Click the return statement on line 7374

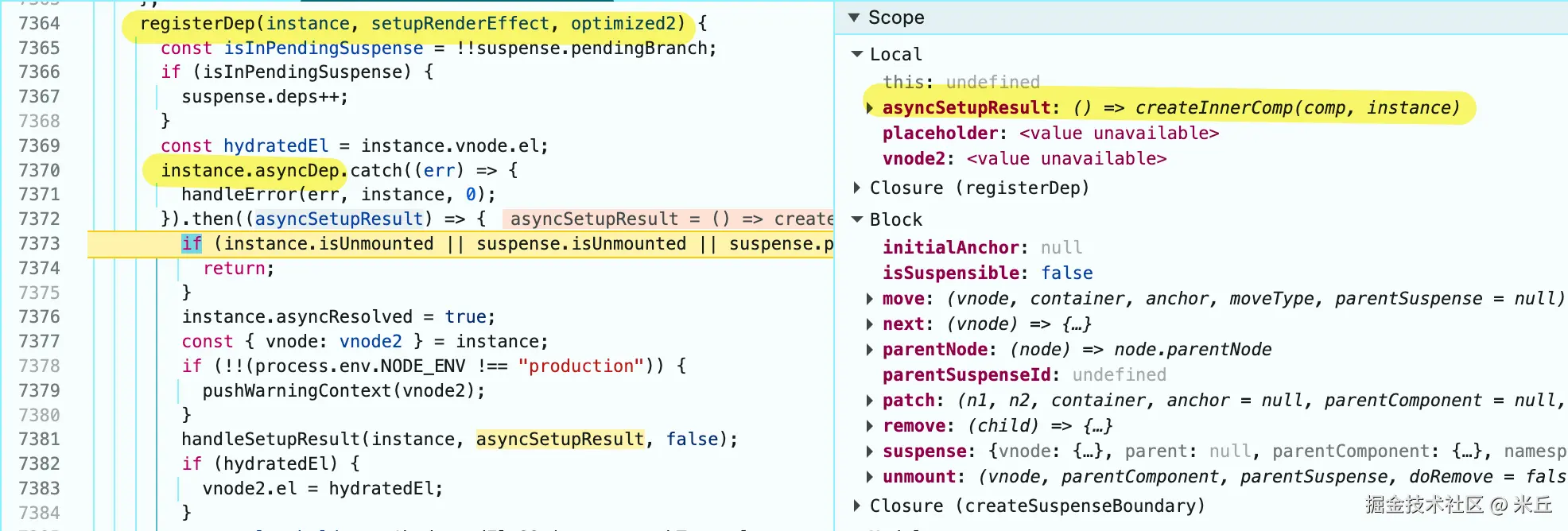click(239, 268)
